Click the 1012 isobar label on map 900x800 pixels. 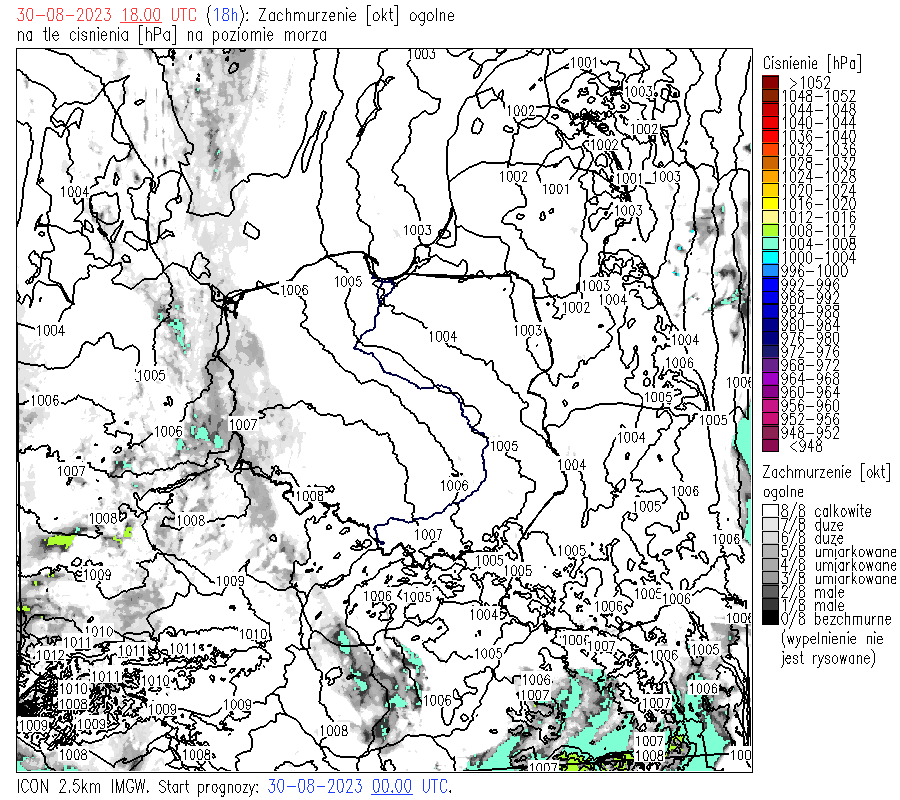pos(50,655)
